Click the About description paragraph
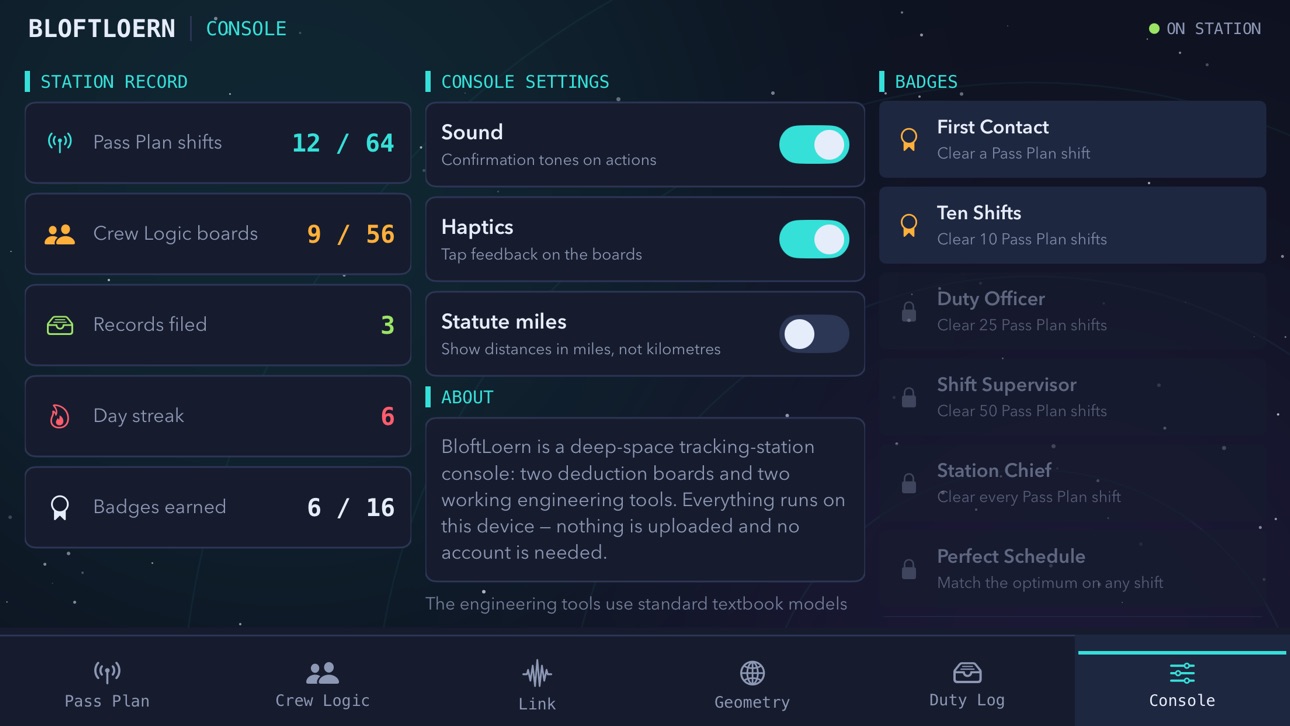Viewport: 1290px width, 726px height. coord(645,499)
